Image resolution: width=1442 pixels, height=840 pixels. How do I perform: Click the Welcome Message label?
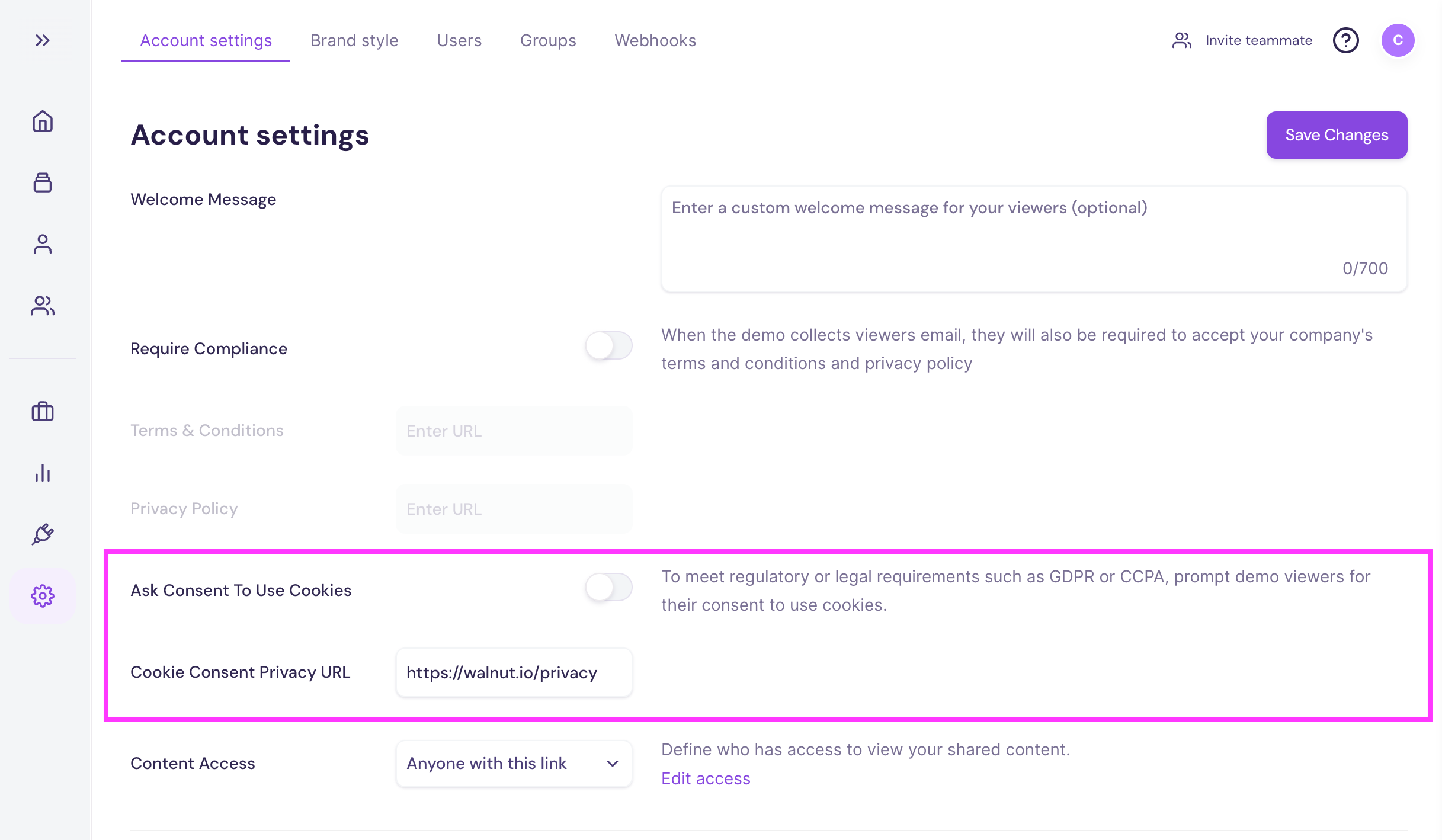click(x=203, y=200)
